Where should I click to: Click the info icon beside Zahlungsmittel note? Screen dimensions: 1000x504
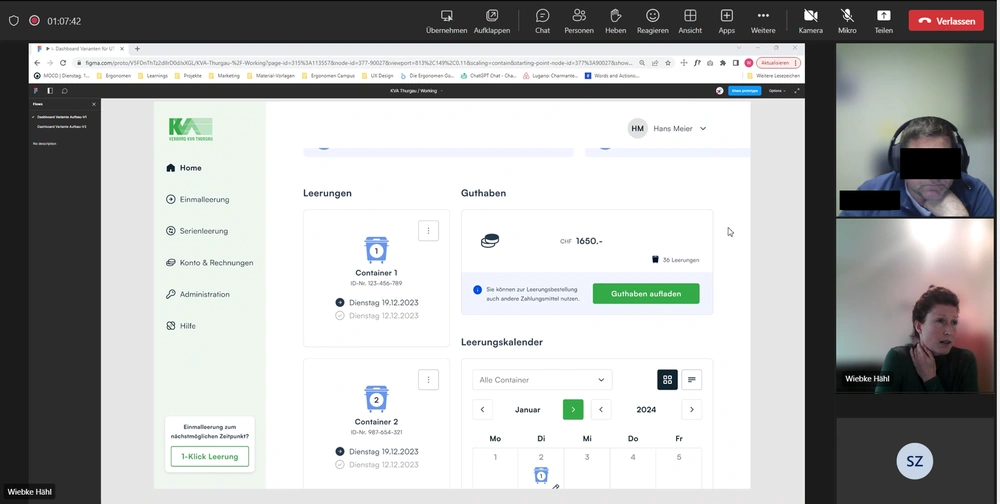click(x=477, y=290)
